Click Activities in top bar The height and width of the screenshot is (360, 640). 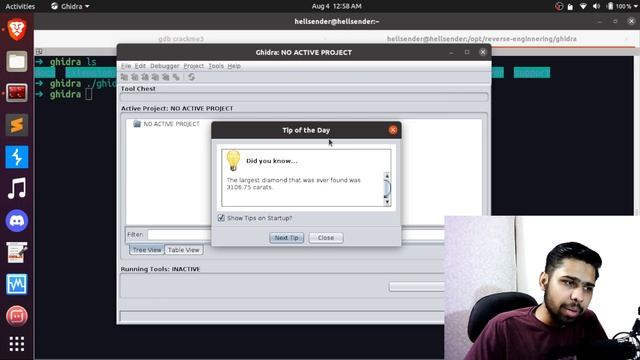pos(20,6)
